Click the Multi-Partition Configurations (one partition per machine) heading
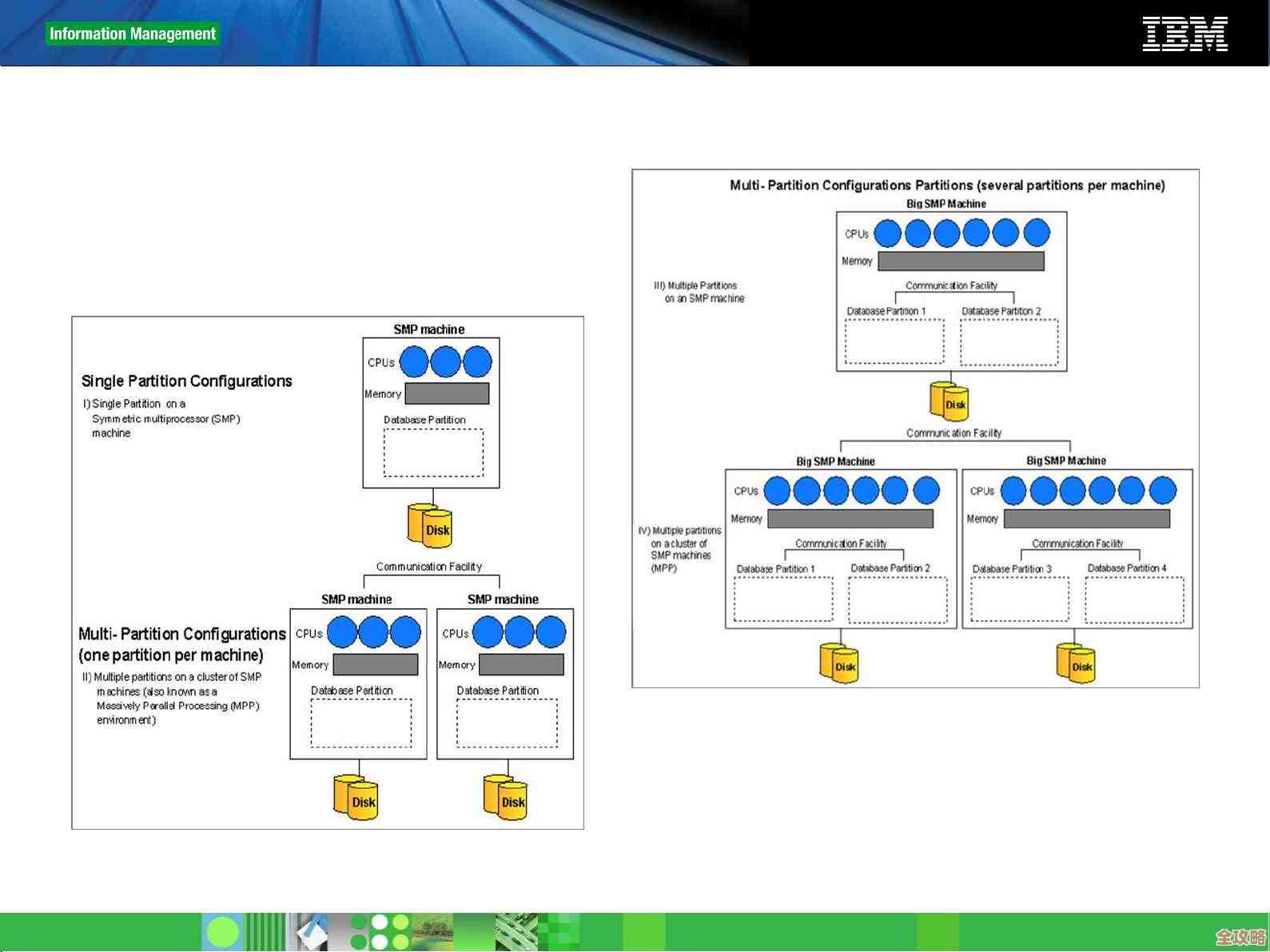This screenshot has width=1270, height=952. (181, 644)
